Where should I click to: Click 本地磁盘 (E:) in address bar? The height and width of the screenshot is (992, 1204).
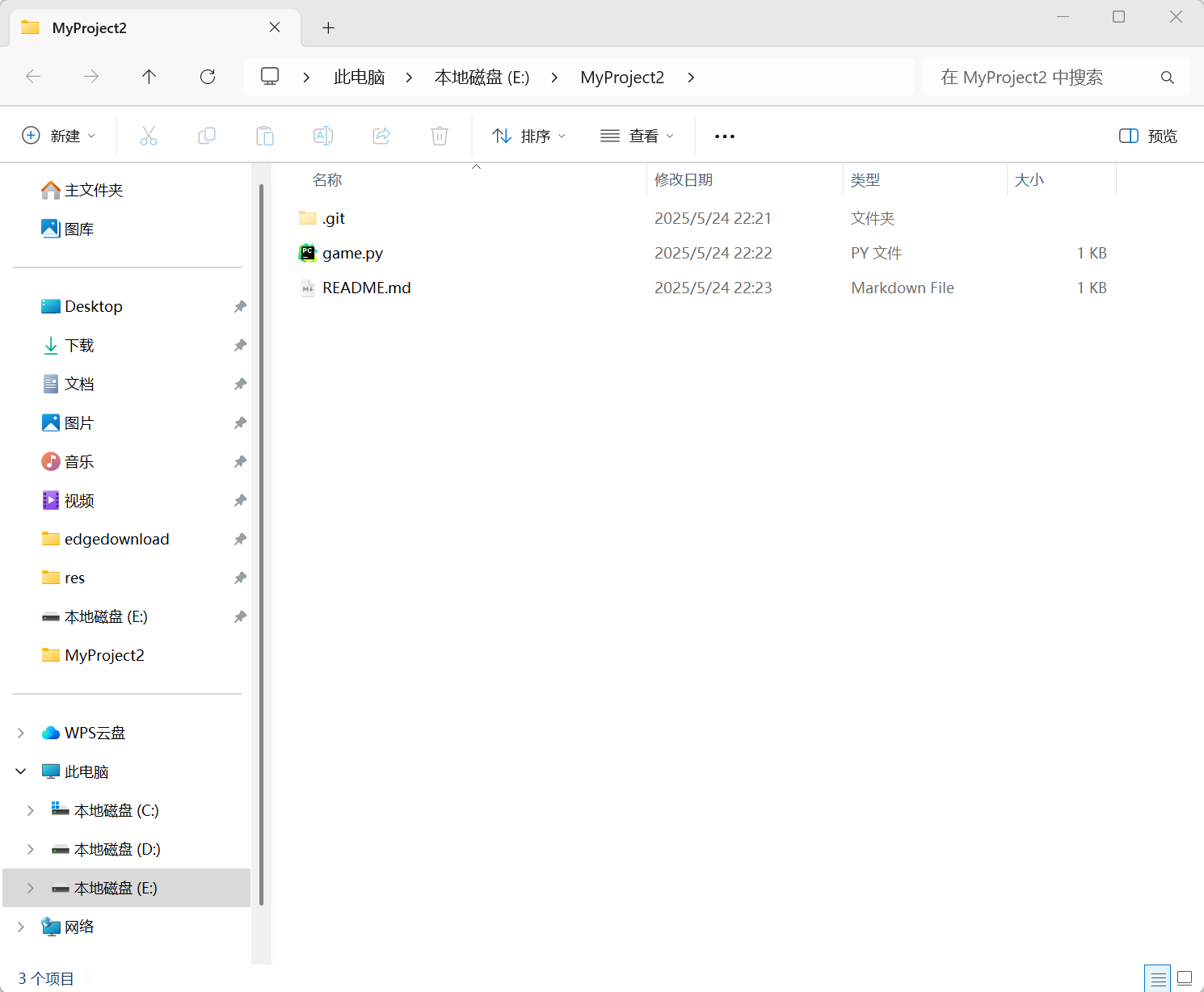[482, 78]
